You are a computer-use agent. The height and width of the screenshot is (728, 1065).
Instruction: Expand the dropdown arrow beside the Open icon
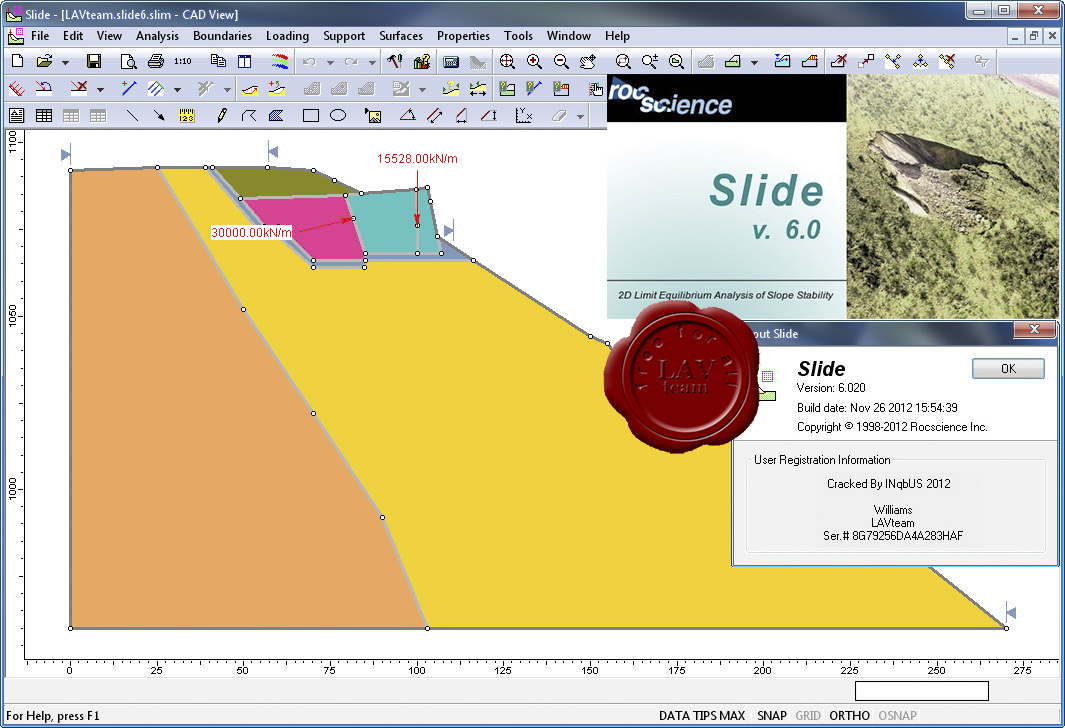tap(65, 62)
